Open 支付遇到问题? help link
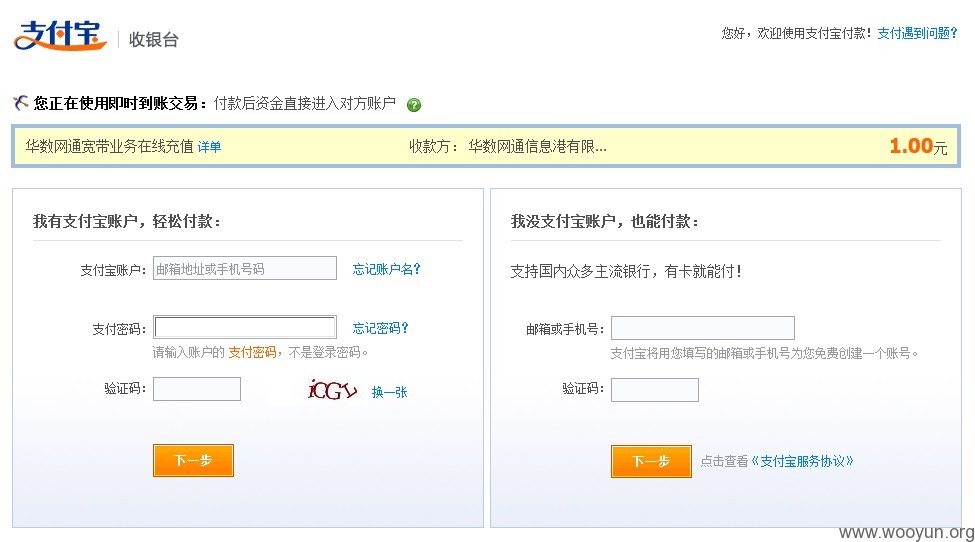 pos(917,33)
